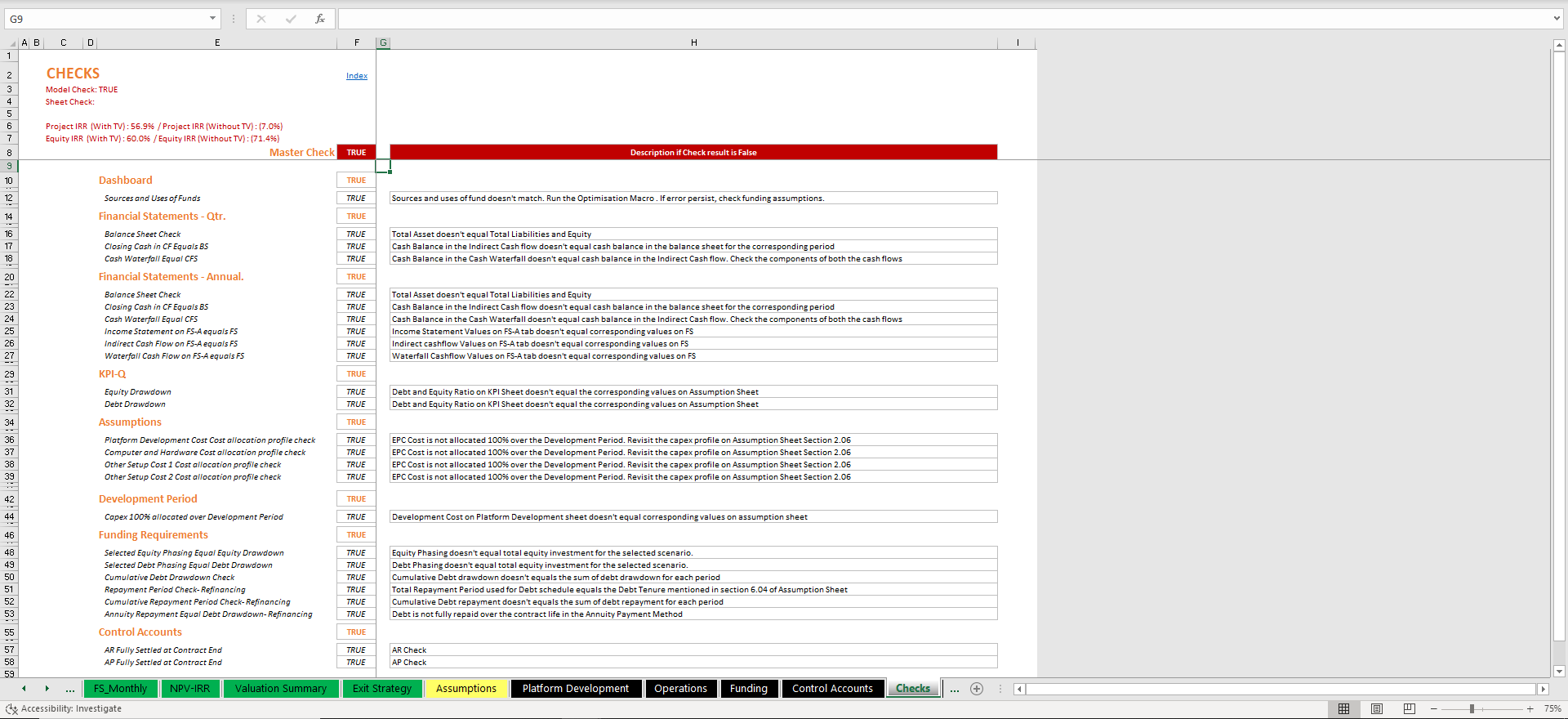Screen dimensions: 1568x719
Task: Go to the Assumptions sheet tab
Action: point(465,689)
